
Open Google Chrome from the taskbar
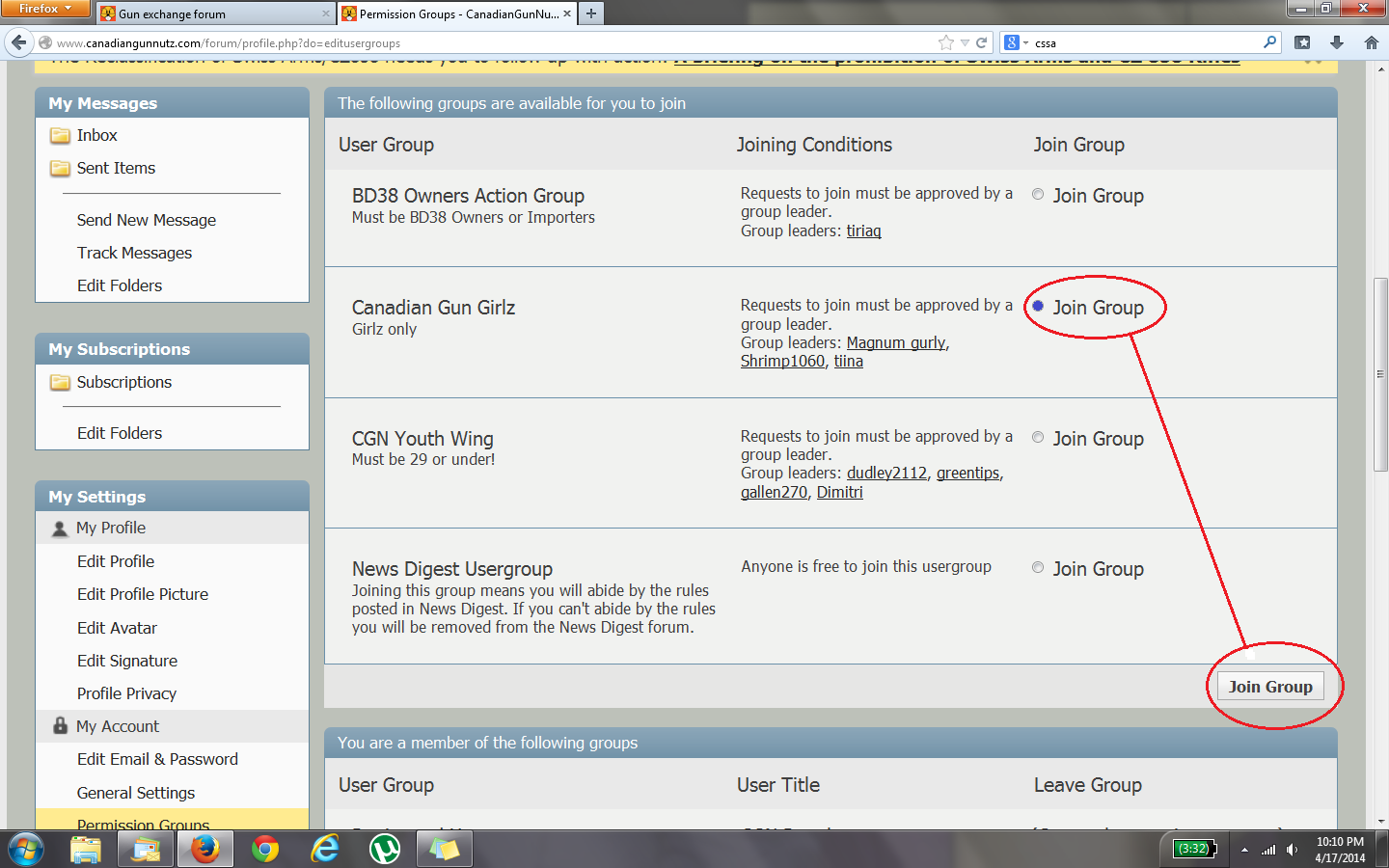[x=265, y=850]
